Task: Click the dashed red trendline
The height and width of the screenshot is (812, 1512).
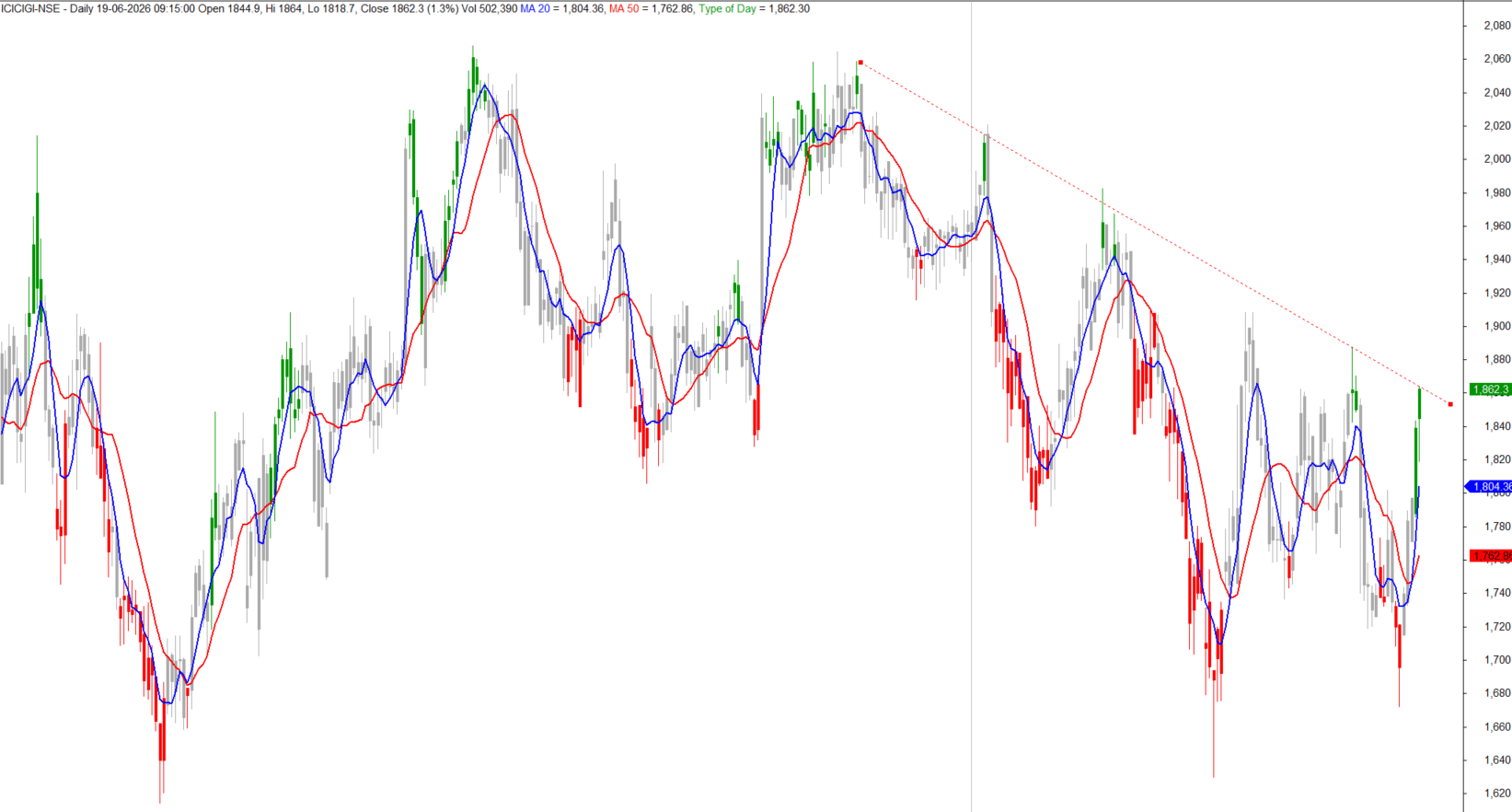Action: (x=1150, y=231)
